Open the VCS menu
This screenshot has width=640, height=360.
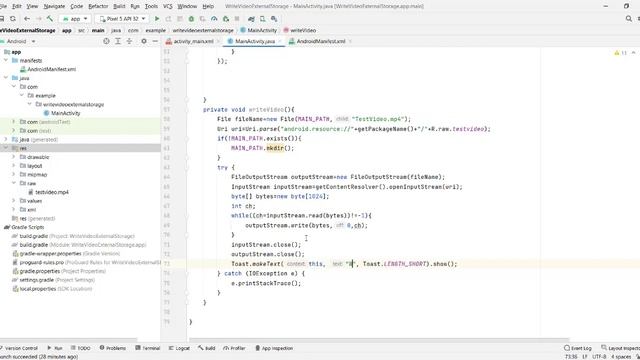click(x=167, y=6)
